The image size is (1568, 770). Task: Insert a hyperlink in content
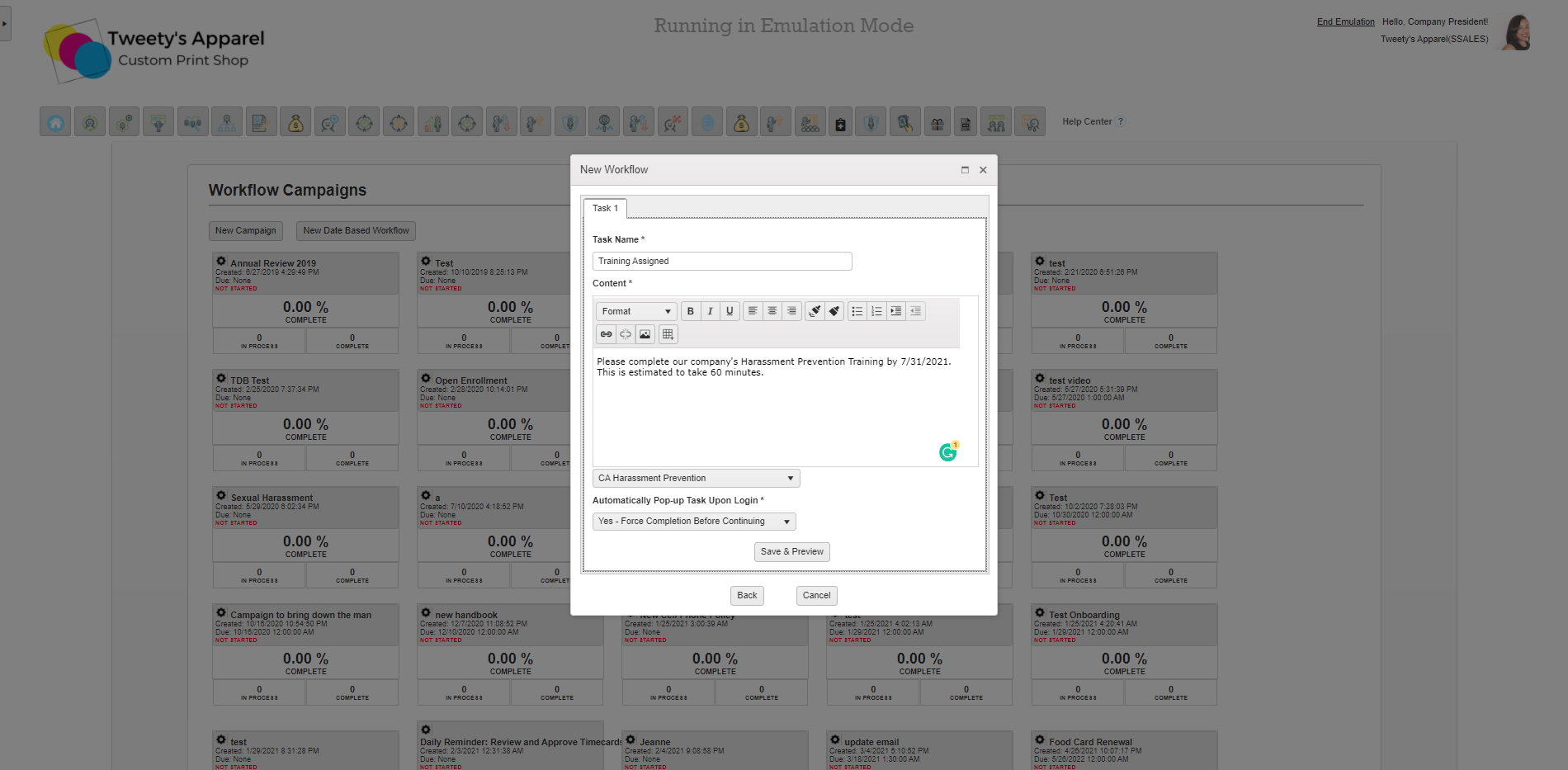[x=607, y=334]
